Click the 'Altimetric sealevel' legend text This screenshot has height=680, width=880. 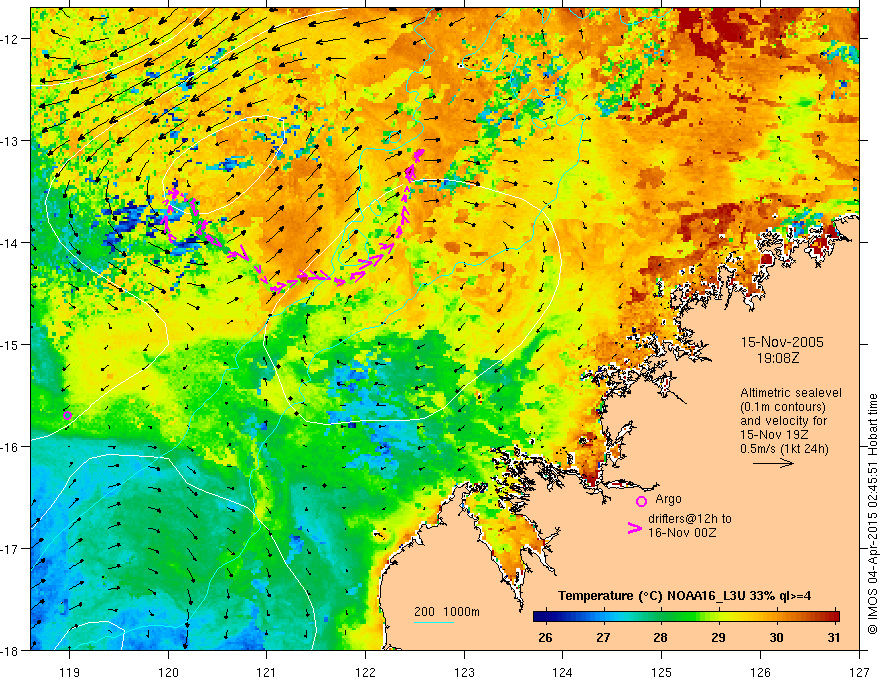coord(790,393)
